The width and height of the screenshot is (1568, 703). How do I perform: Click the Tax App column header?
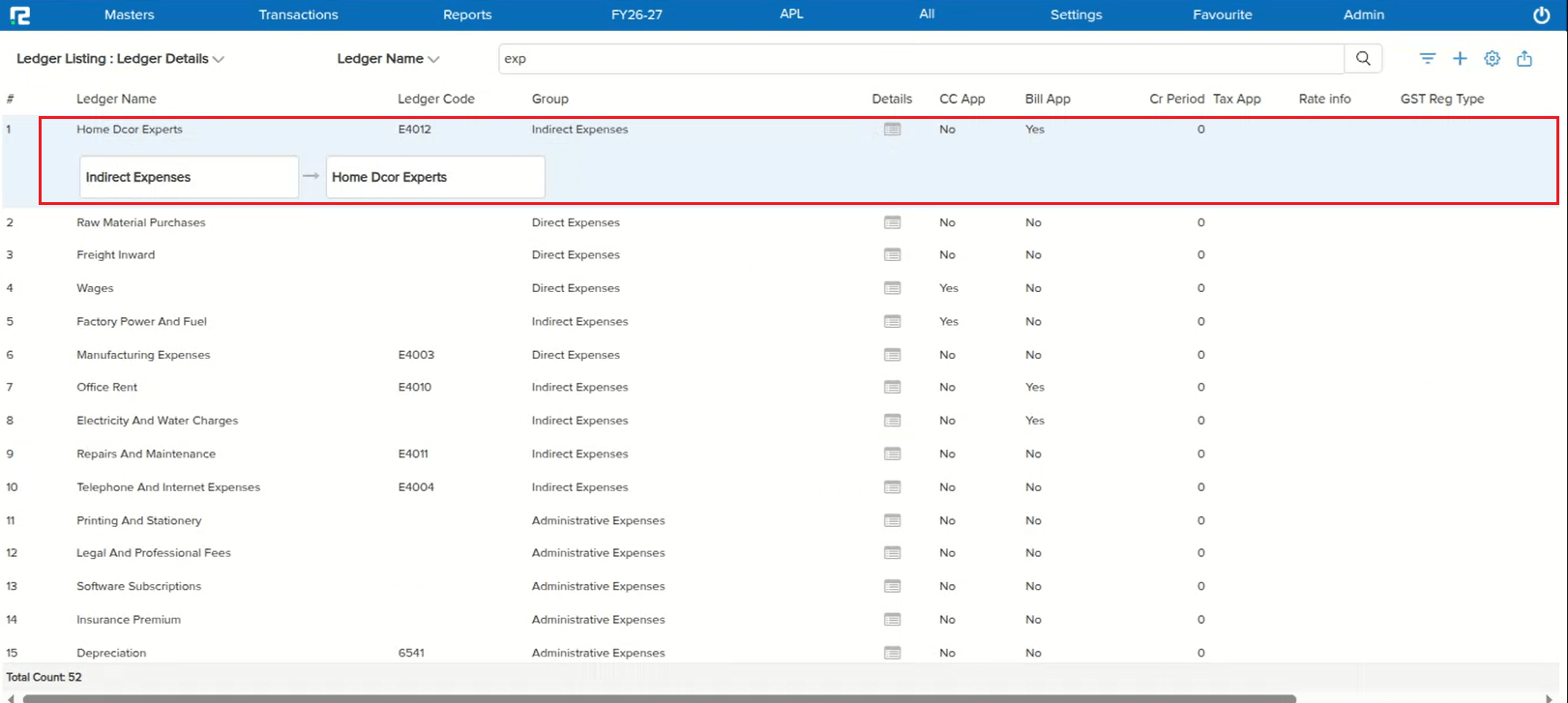point(1236,99)
